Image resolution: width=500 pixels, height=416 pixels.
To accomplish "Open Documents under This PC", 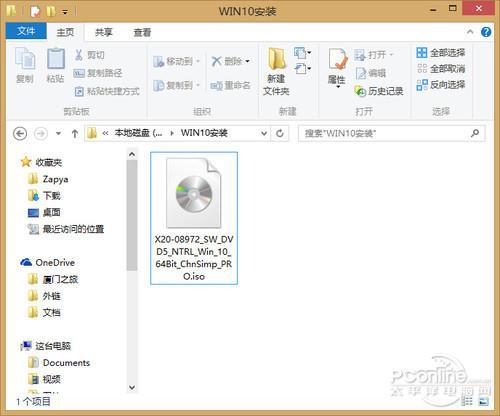I will tap(59, 362).
